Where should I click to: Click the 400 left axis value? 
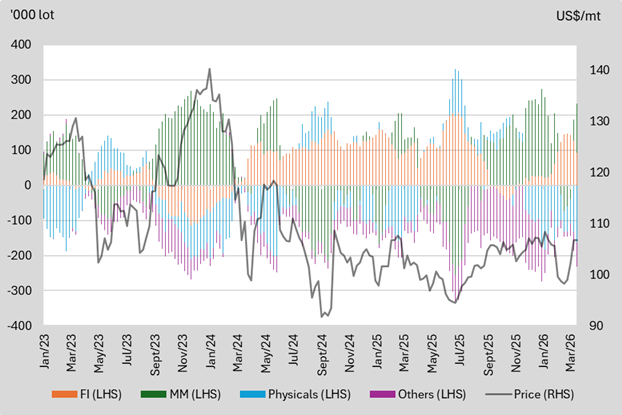point(21,44)
